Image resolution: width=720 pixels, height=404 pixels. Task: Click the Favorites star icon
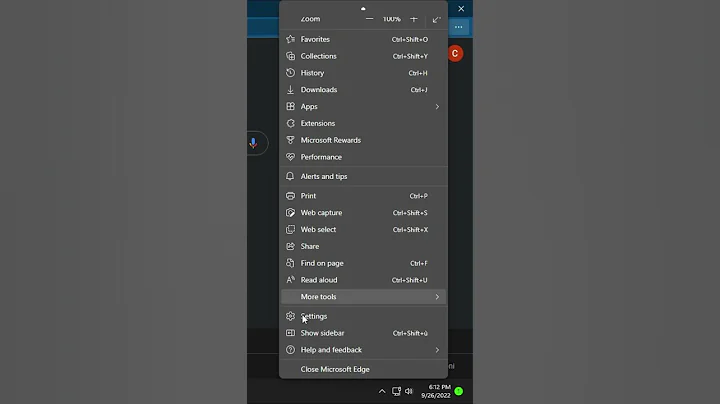(x=290, y=39)
